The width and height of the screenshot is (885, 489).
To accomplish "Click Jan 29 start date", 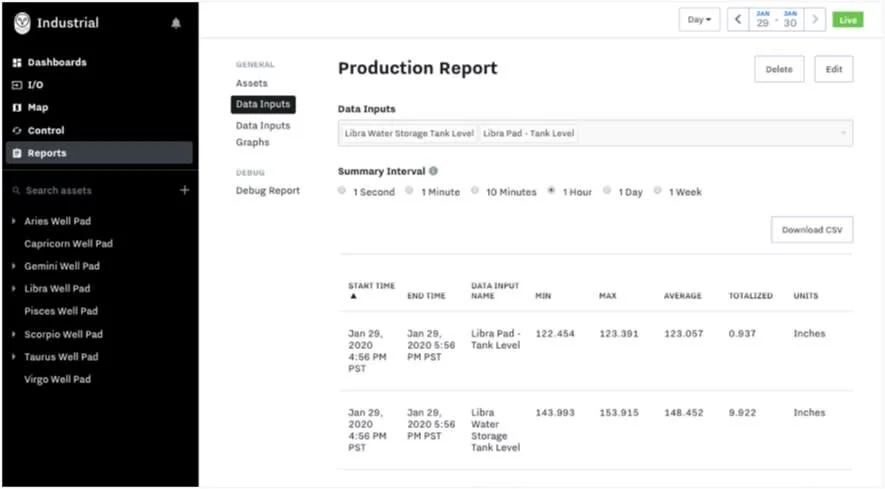I will tap(763, 20).
